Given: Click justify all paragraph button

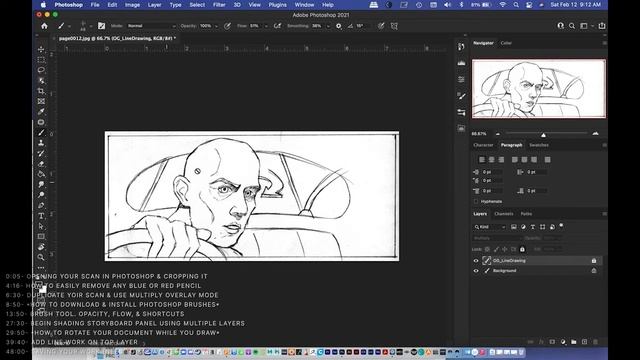Looking at the screenshot, I should [x=547, y=160].
